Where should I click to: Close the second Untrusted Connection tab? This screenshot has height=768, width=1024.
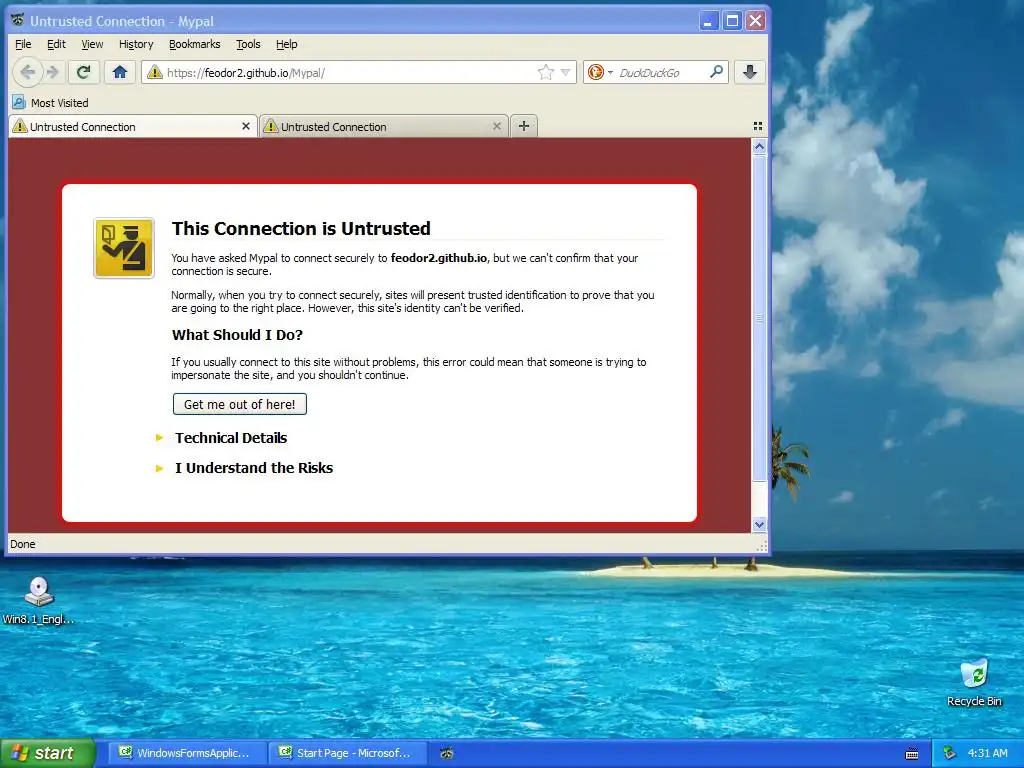pos(497,126)
